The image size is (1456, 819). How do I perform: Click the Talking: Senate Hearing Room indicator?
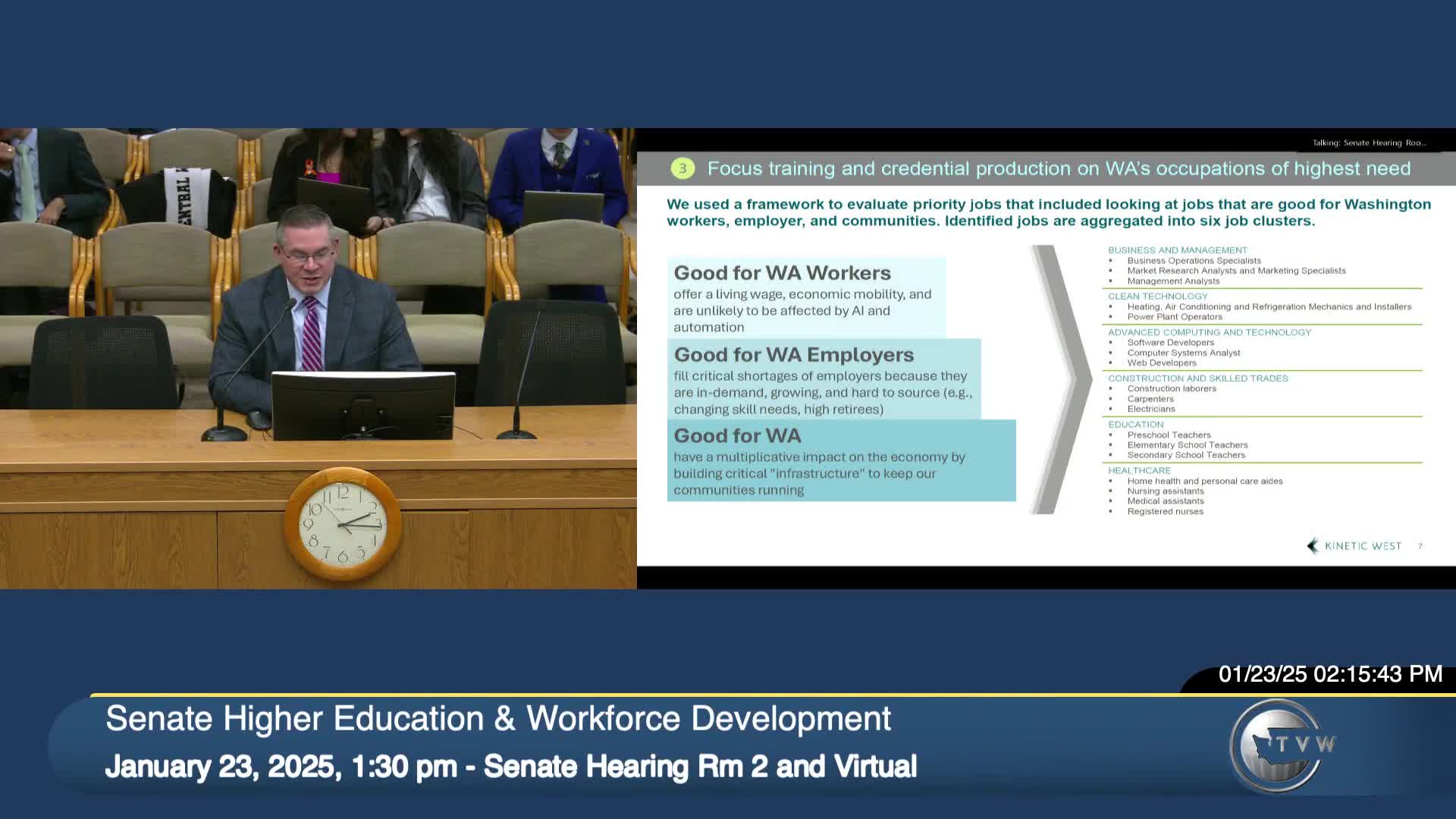click(x=1369, y=143)
